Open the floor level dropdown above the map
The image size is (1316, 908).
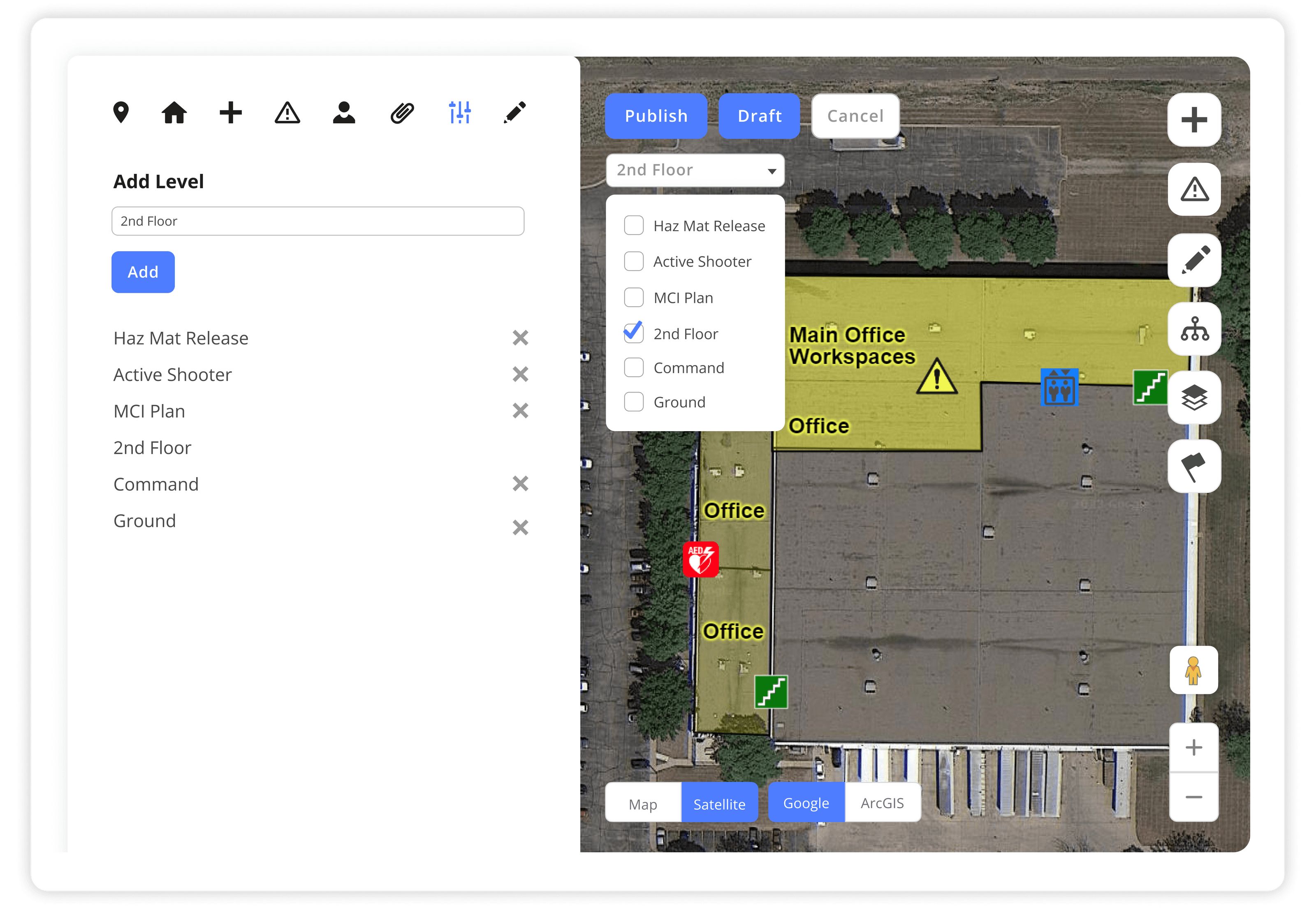click(x=695, y=169)
